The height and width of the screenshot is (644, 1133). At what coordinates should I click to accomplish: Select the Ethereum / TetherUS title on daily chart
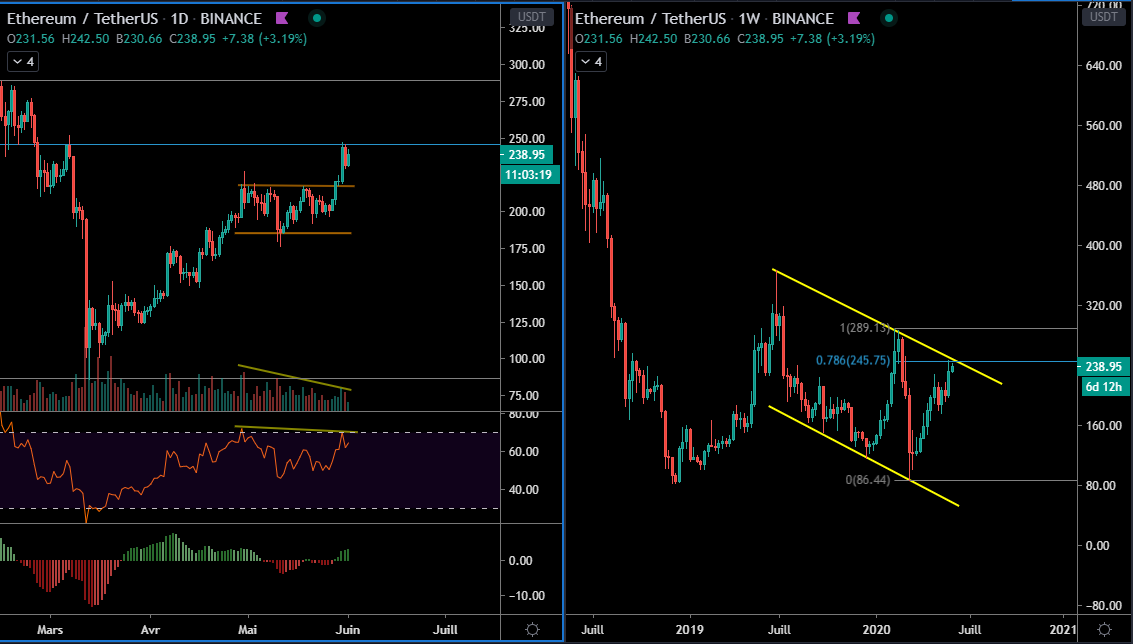[80, 18]
